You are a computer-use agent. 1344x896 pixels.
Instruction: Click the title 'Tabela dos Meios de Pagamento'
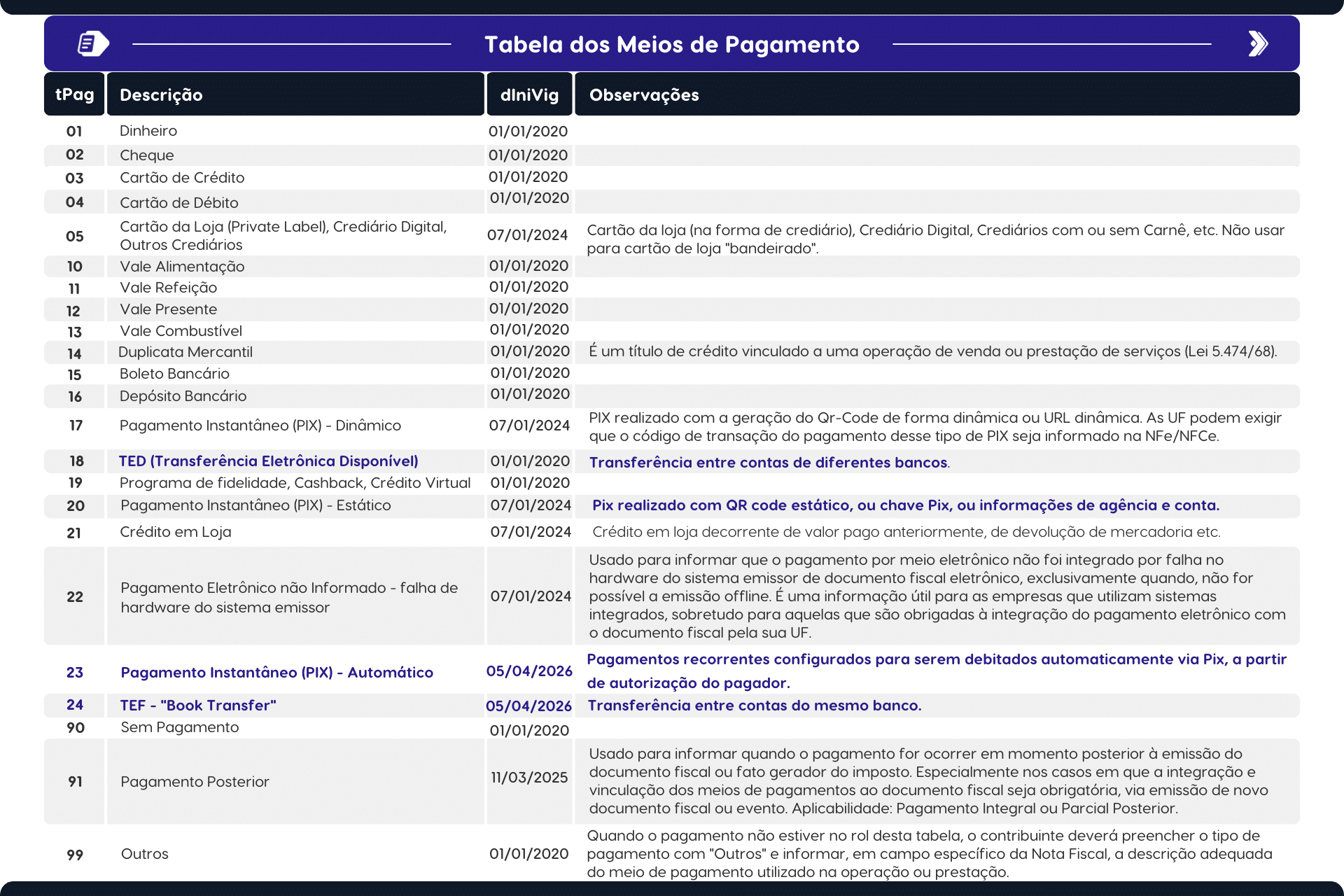coord(672,44)
